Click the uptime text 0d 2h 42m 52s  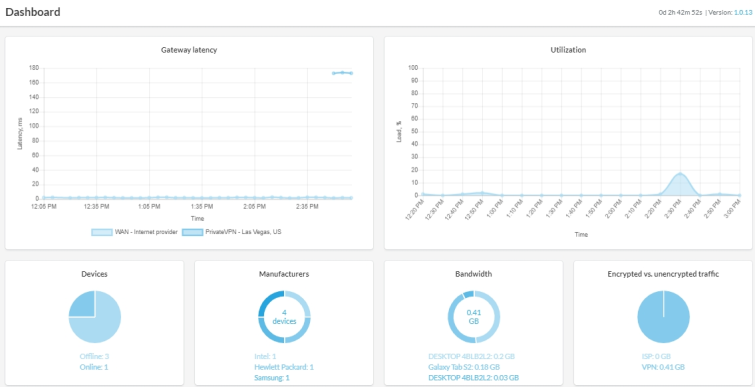(680, 13)
